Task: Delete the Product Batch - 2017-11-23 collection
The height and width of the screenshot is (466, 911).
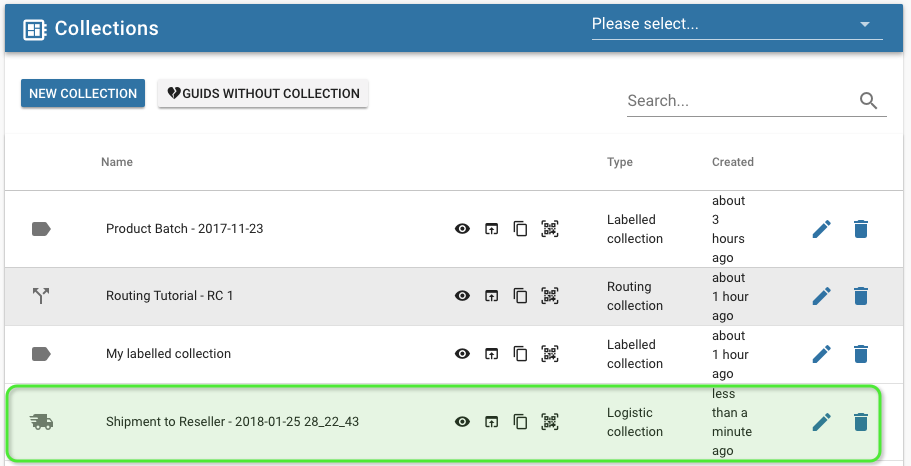Action: pyautogui.click(x=860, y=229)
